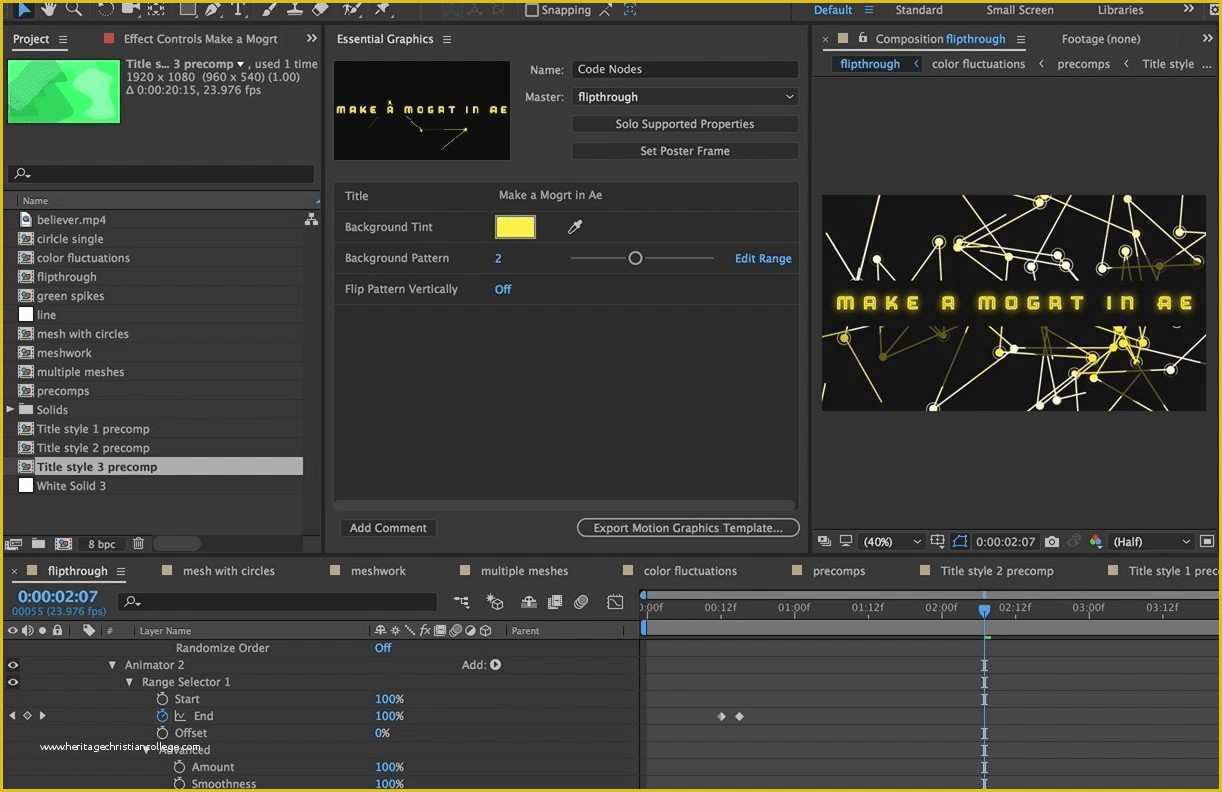Turn on Flip Pattern Vertically
Viewport: 1222px width, 792px height.
pyautogui.click(x=502, y=289)
